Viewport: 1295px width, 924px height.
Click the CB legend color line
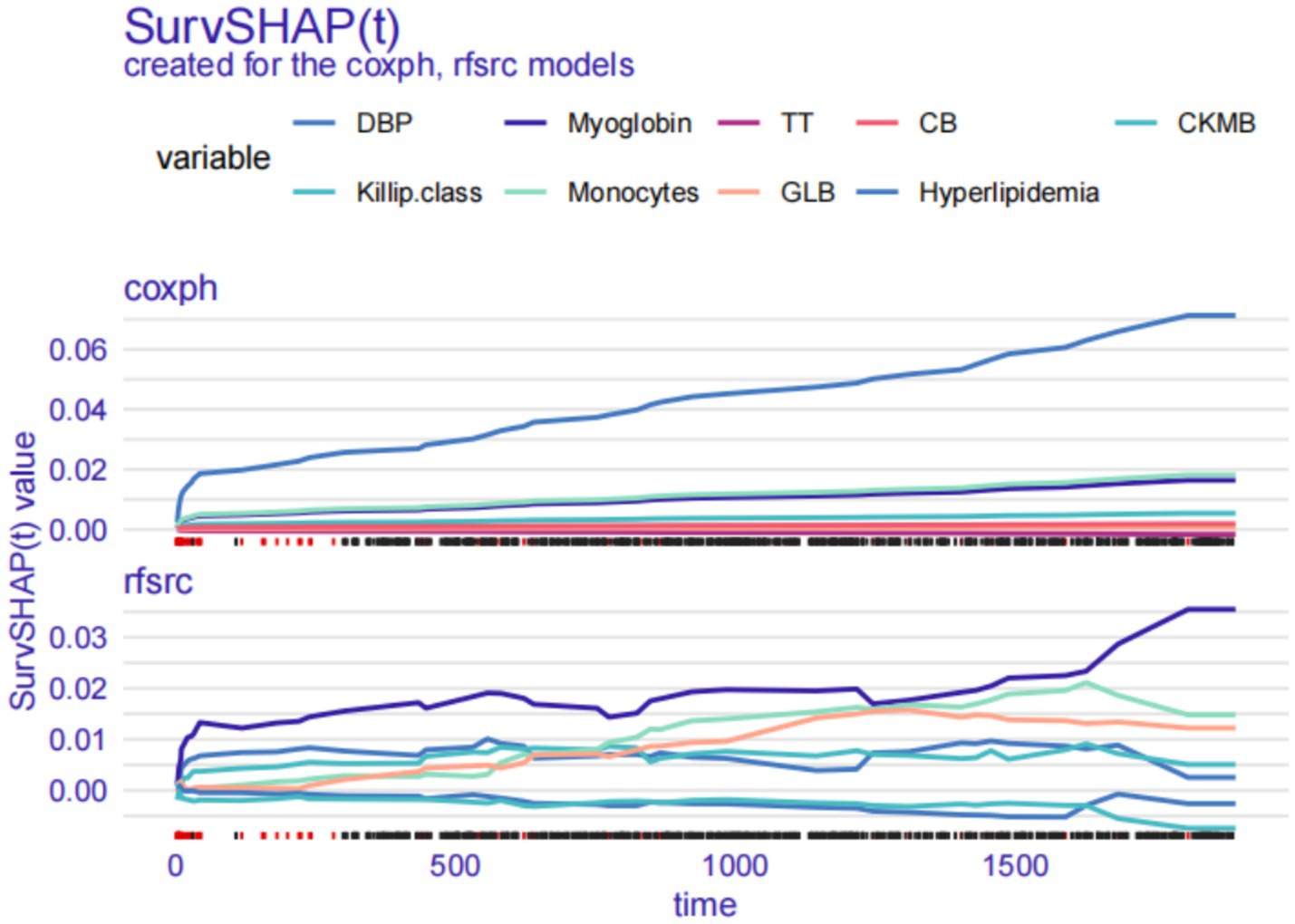coord(876,123)
